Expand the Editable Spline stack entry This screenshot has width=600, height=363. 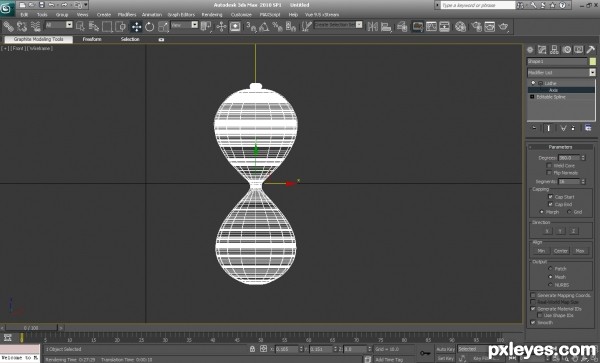tap(532, 97)
